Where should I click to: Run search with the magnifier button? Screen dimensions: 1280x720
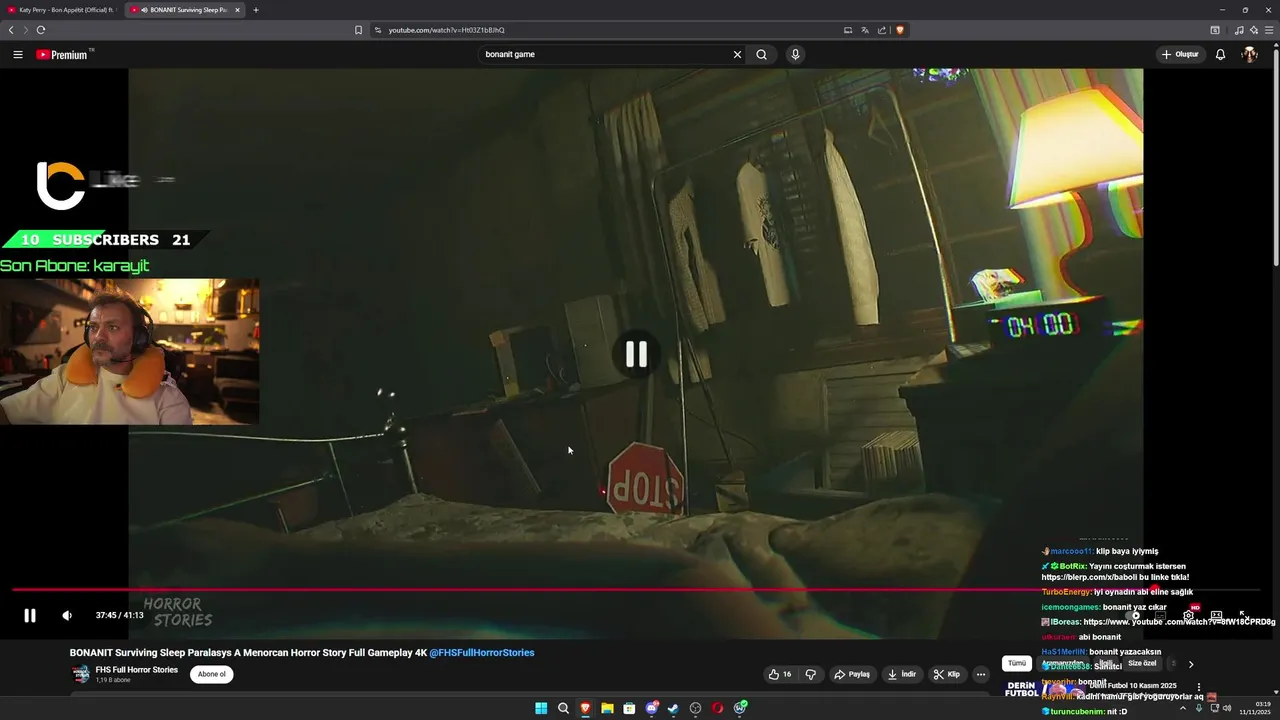(x=761, y=54)
